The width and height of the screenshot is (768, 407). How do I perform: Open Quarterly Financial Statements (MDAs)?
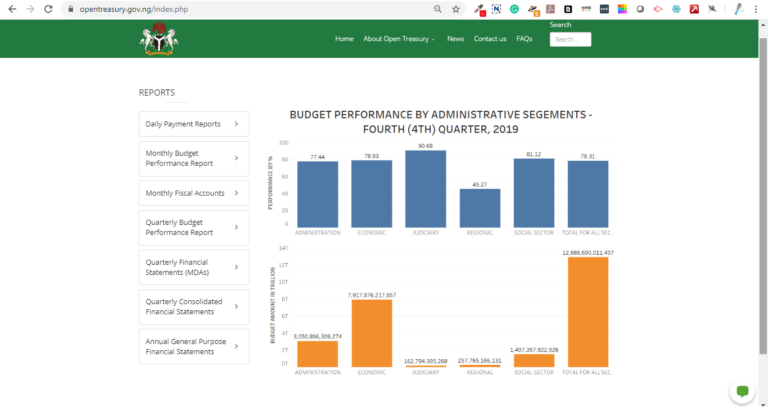194,267
